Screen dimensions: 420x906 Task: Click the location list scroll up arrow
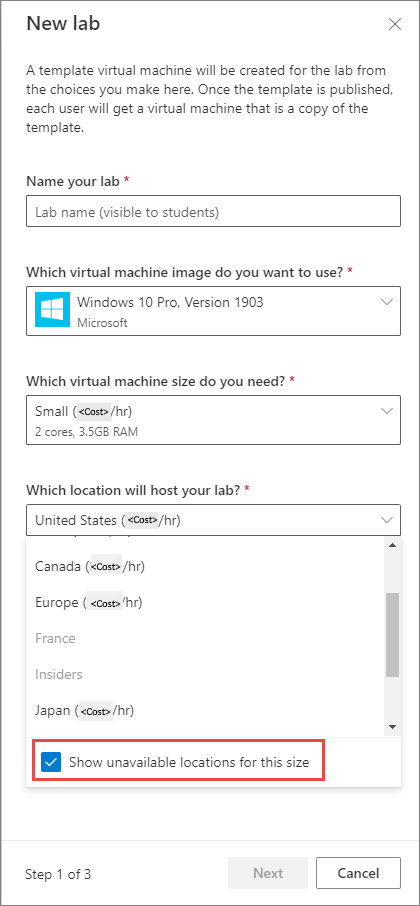[x=392, y=545]
